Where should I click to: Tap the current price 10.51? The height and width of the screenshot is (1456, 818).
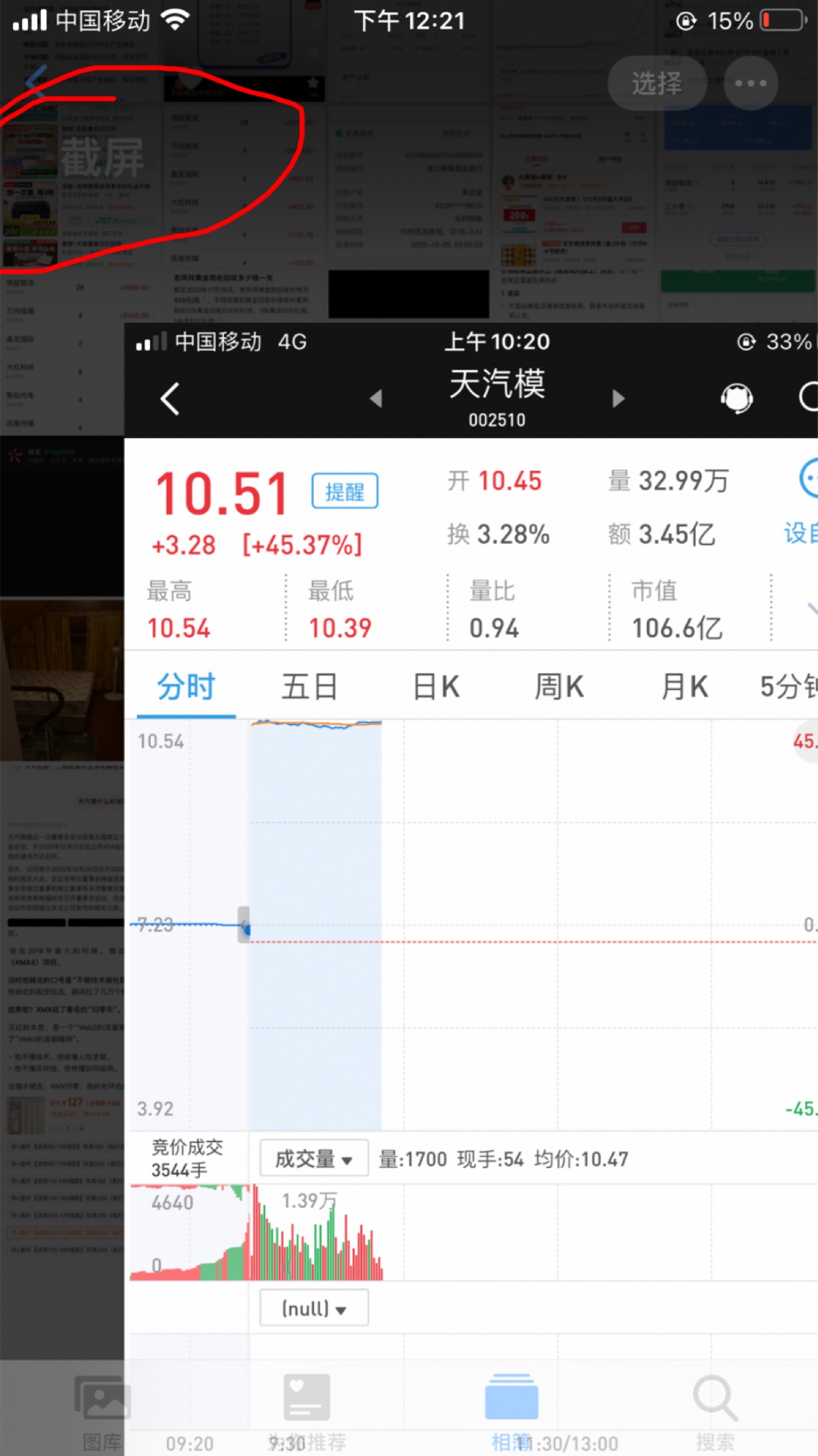tap(222, 494)
